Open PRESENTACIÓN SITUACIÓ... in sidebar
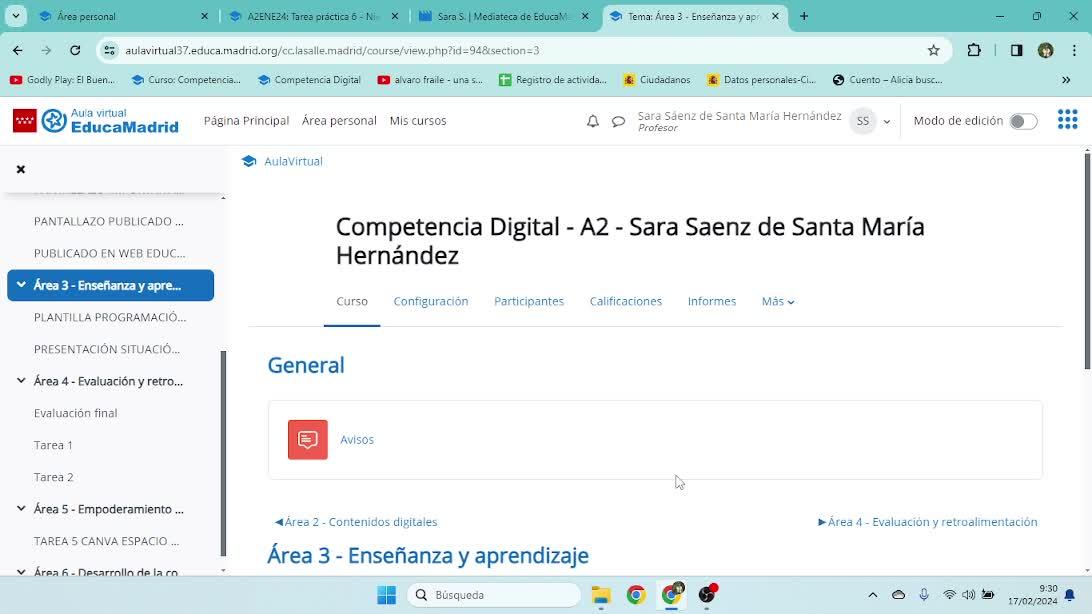Image resolution: width=1092 pixels, height=614 pixels. point(107,349)
